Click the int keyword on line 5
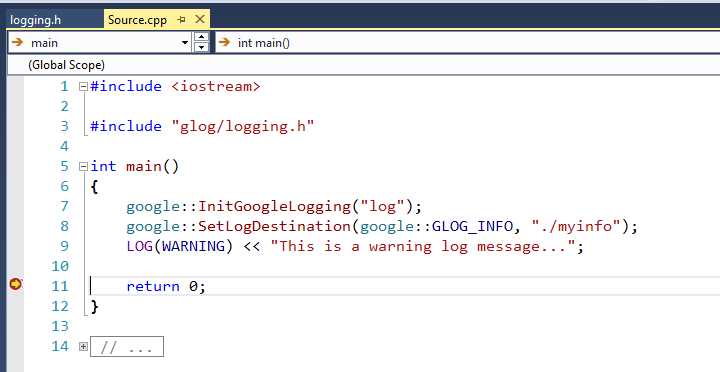 pos(103,166)
